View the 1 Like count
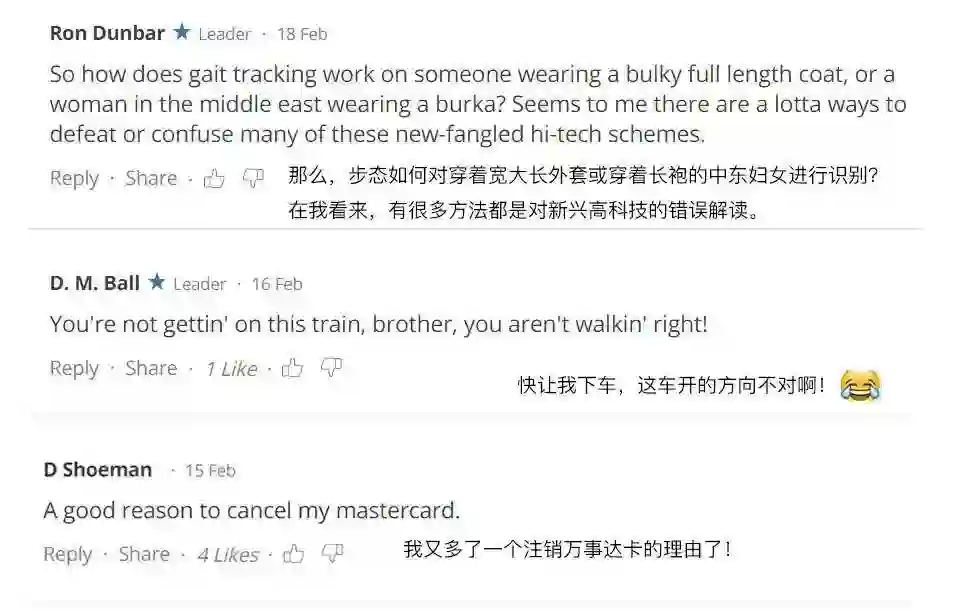The height and width of the screenshot is (615, 979). 232,369
